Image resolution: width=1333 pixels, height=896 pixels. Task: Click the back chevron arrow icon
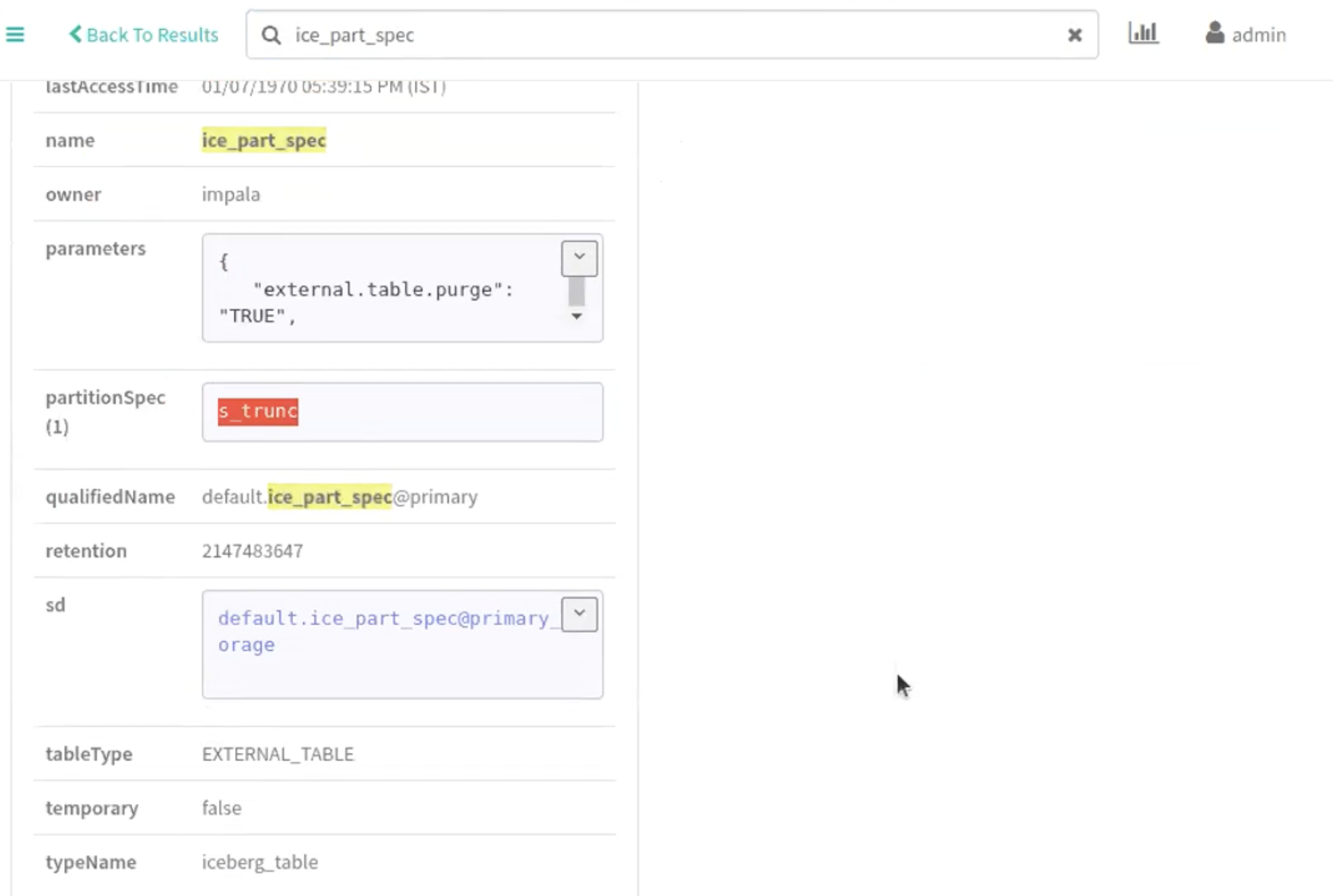coord(76,34)
